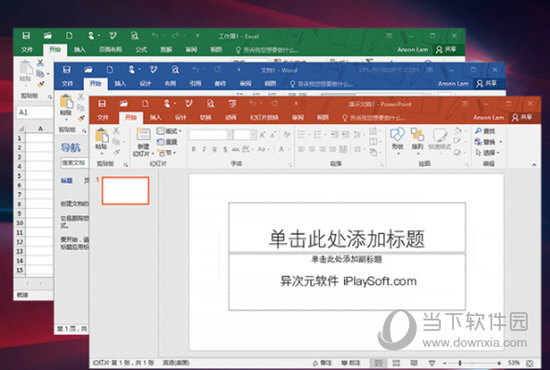Toggle Bold formatting in PowerPoint font group
Image resolution: width=550 pixels, height=370 pixels.
[194, 149]
